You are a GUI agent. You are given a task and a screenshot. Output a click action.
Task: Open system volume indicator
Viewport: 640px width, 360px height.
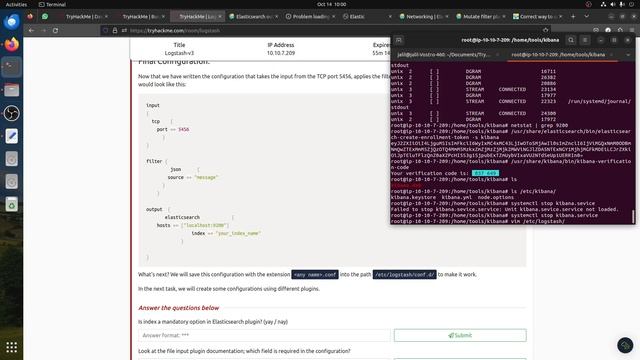click(x=613, y=4)
